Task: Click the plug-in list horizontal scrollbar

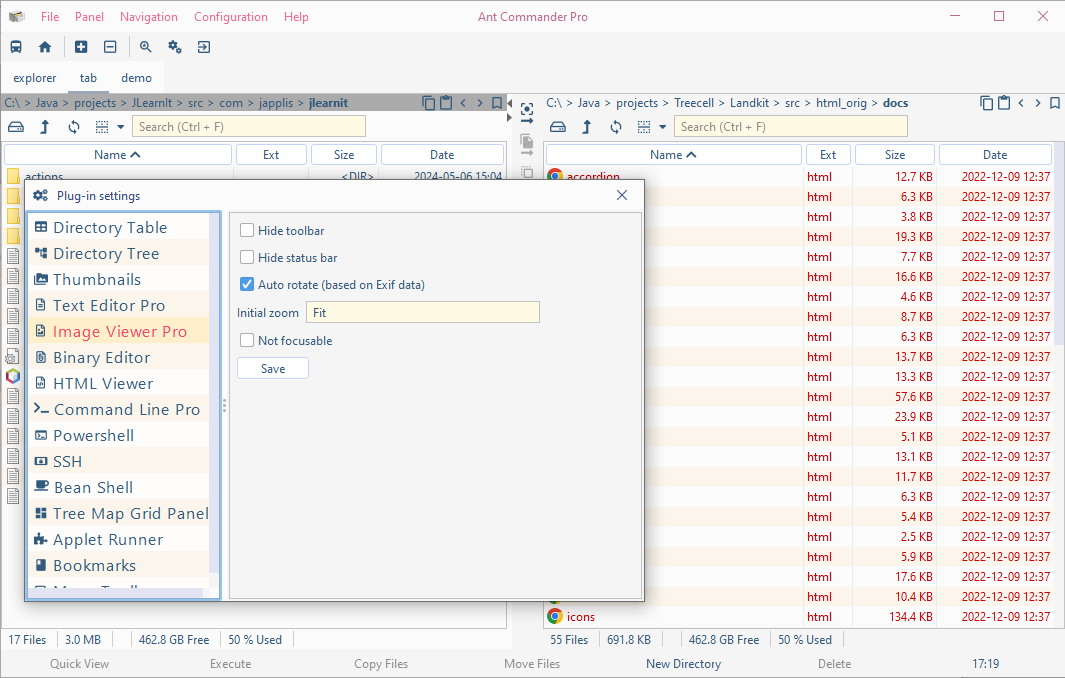Action: pyautogui.click(x=116, y=593)
